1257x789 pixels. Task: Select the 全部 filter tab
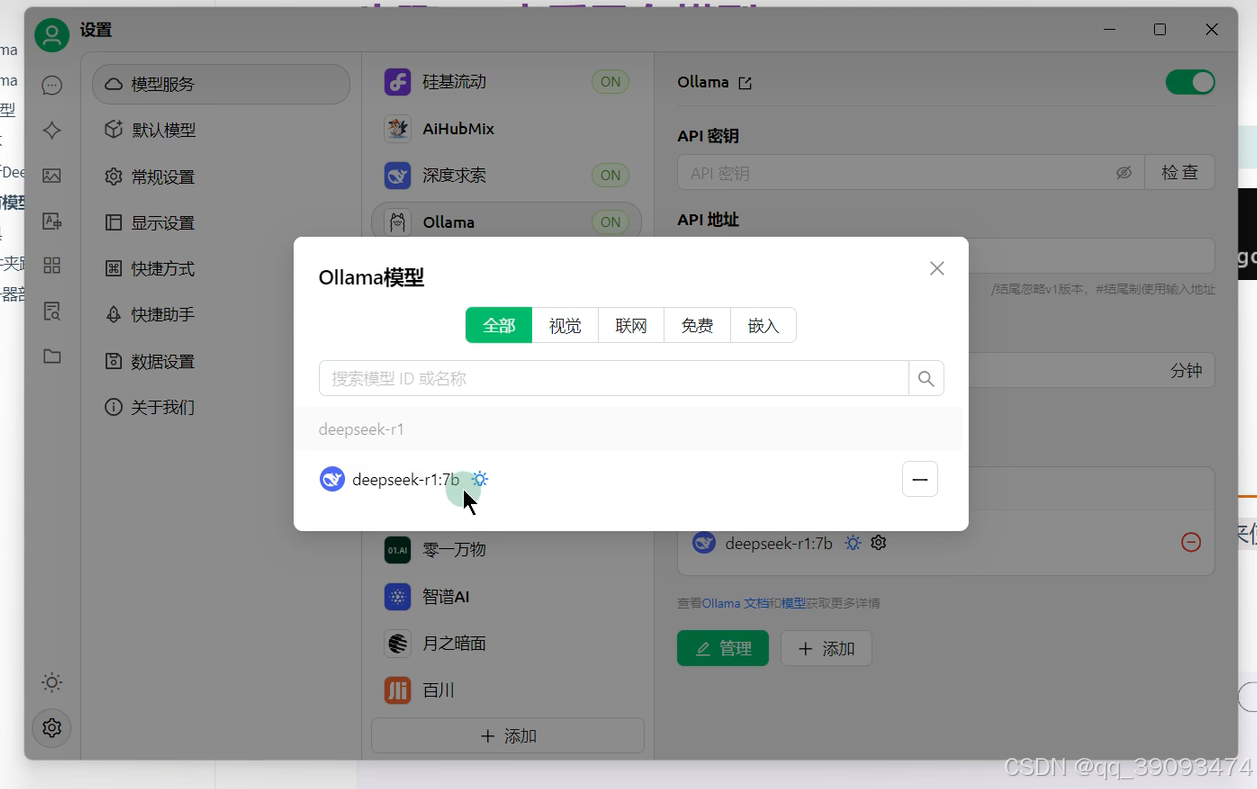499,325
